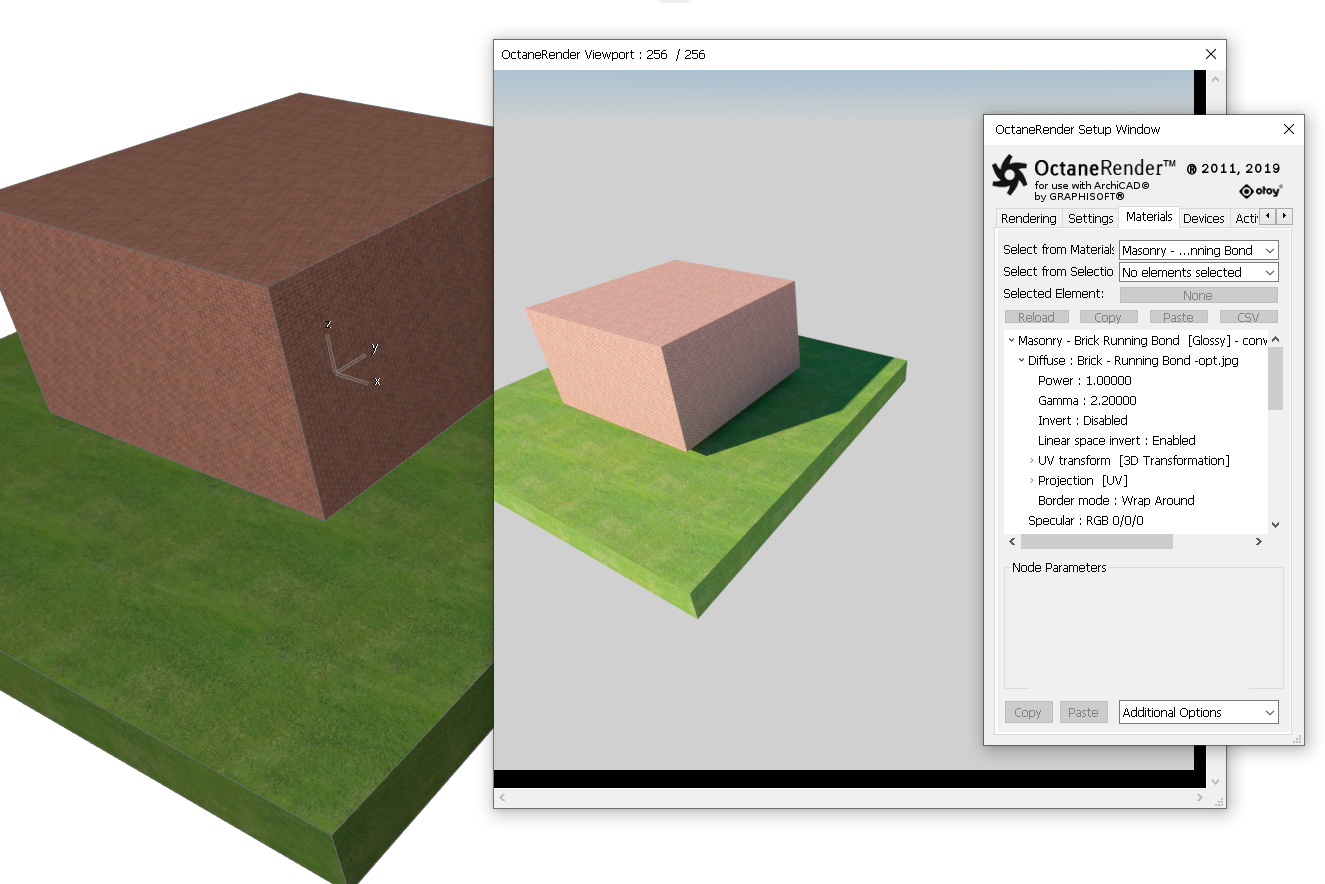Open the Additional Options dropdown

point(1198,712)
